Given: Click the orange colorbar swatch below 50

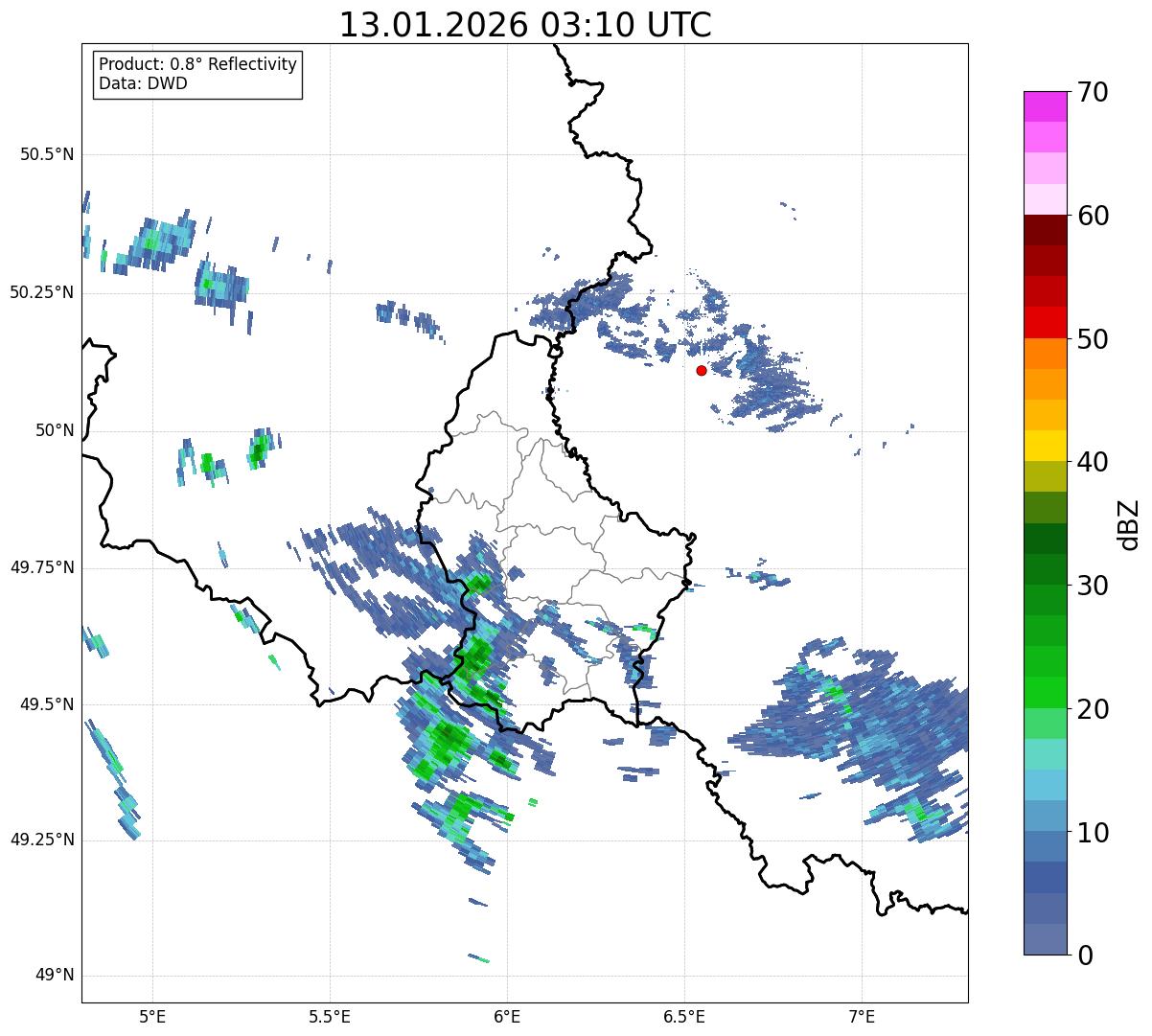Looking at the screenshot, I should pyautogui.click(x=1045, y=354).
